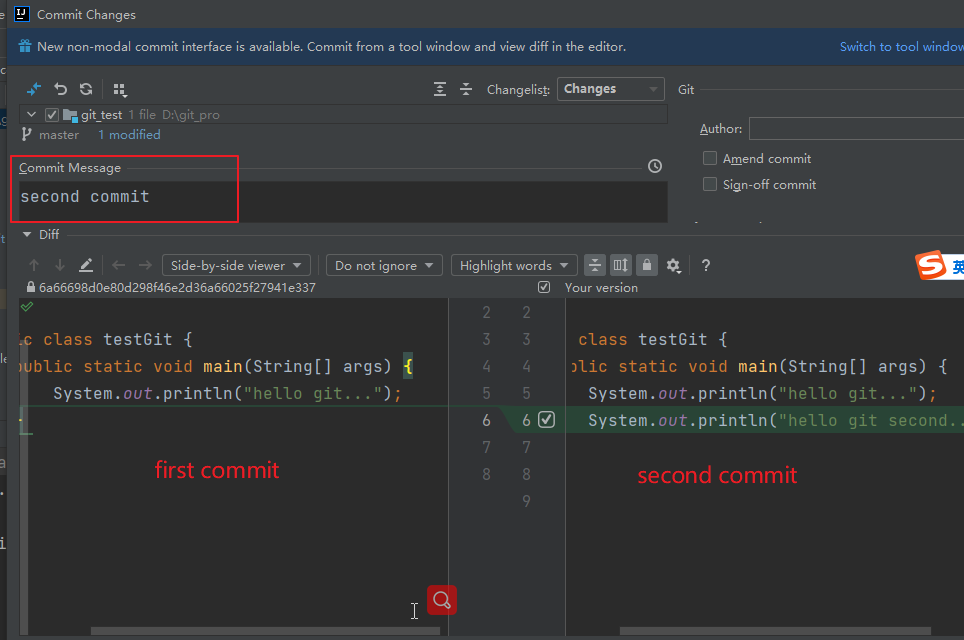Click the master branch icon
This screenshot has width=964, height=640.
tap(26, 134)
